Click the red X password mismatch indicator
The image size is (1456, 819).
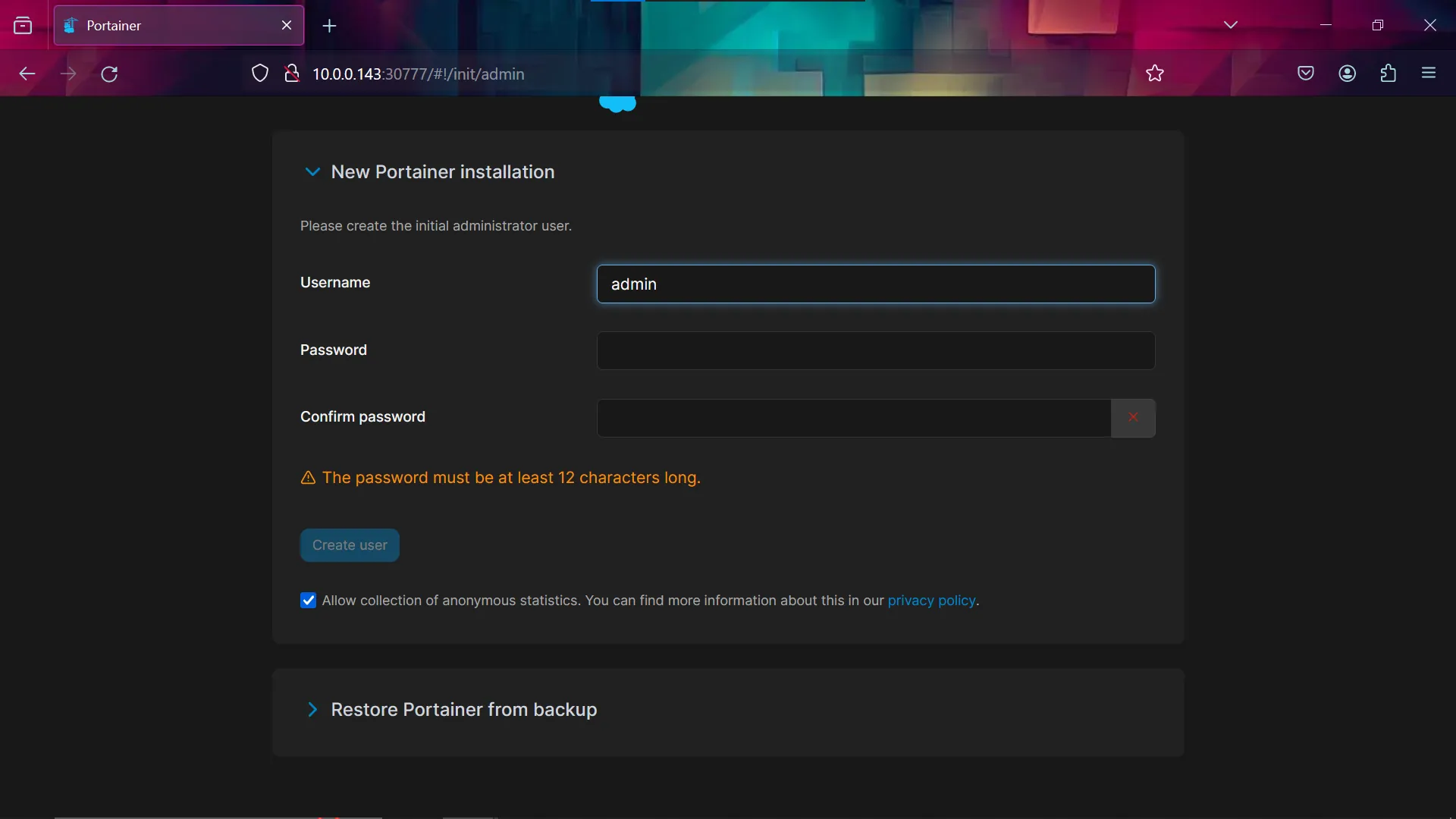pos(1133,418)
